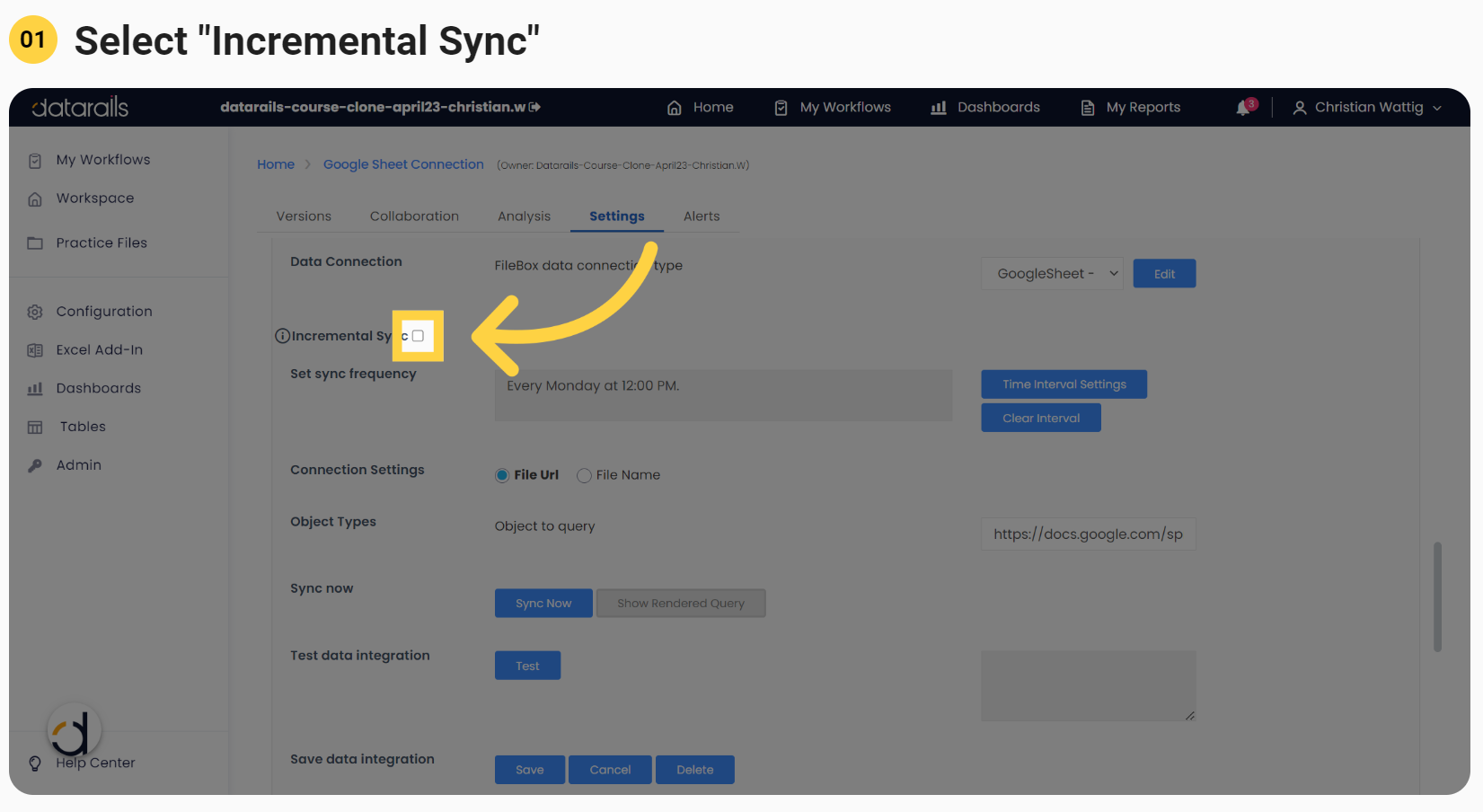1483x812 pixels.
Task: Click the Datarails logo
Action: coord(80,108)
